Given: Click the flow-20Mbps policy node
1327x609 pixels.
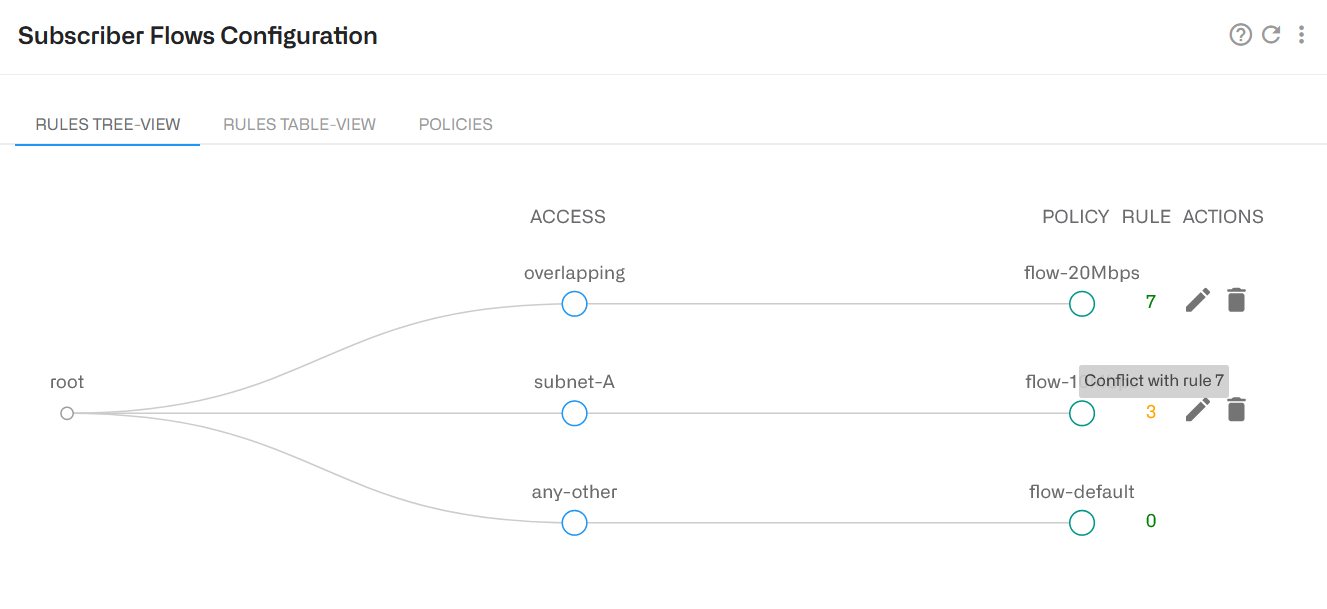Looking at the screenshot, I should pos(1082,303).
